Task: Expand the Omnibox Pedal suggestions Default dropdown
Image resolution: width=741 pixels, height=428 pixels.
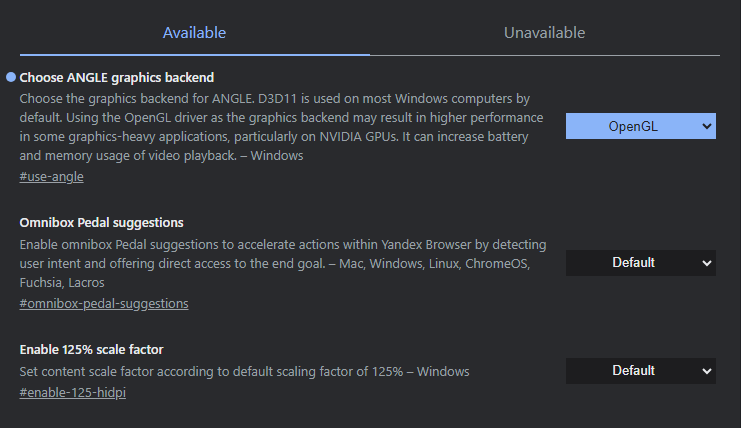Action: (x=640, y=263)
